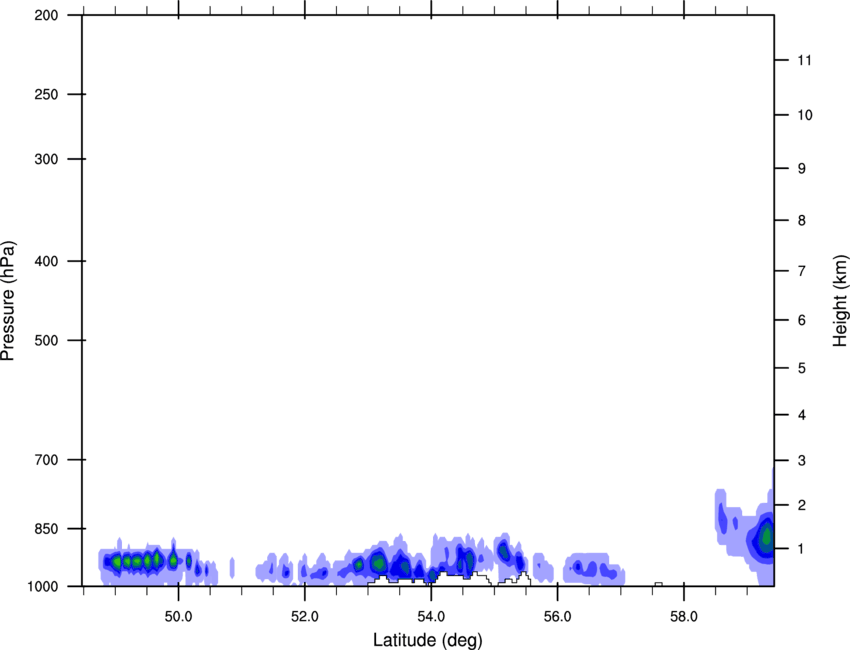
Task: Select the 700 pressure tick label
Action: [46, 459]
